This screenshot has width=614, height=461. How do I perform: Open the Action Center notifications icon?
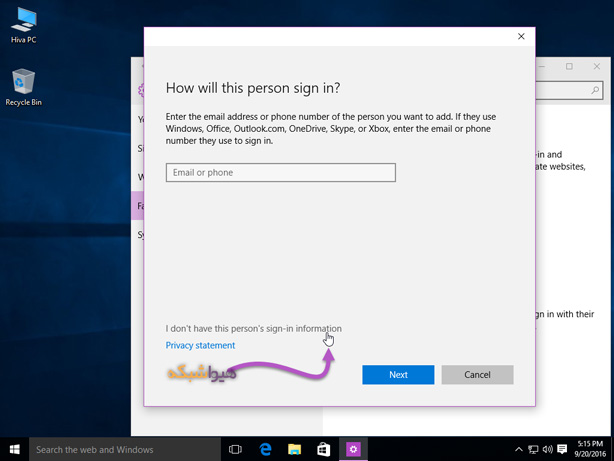point(562,449)
